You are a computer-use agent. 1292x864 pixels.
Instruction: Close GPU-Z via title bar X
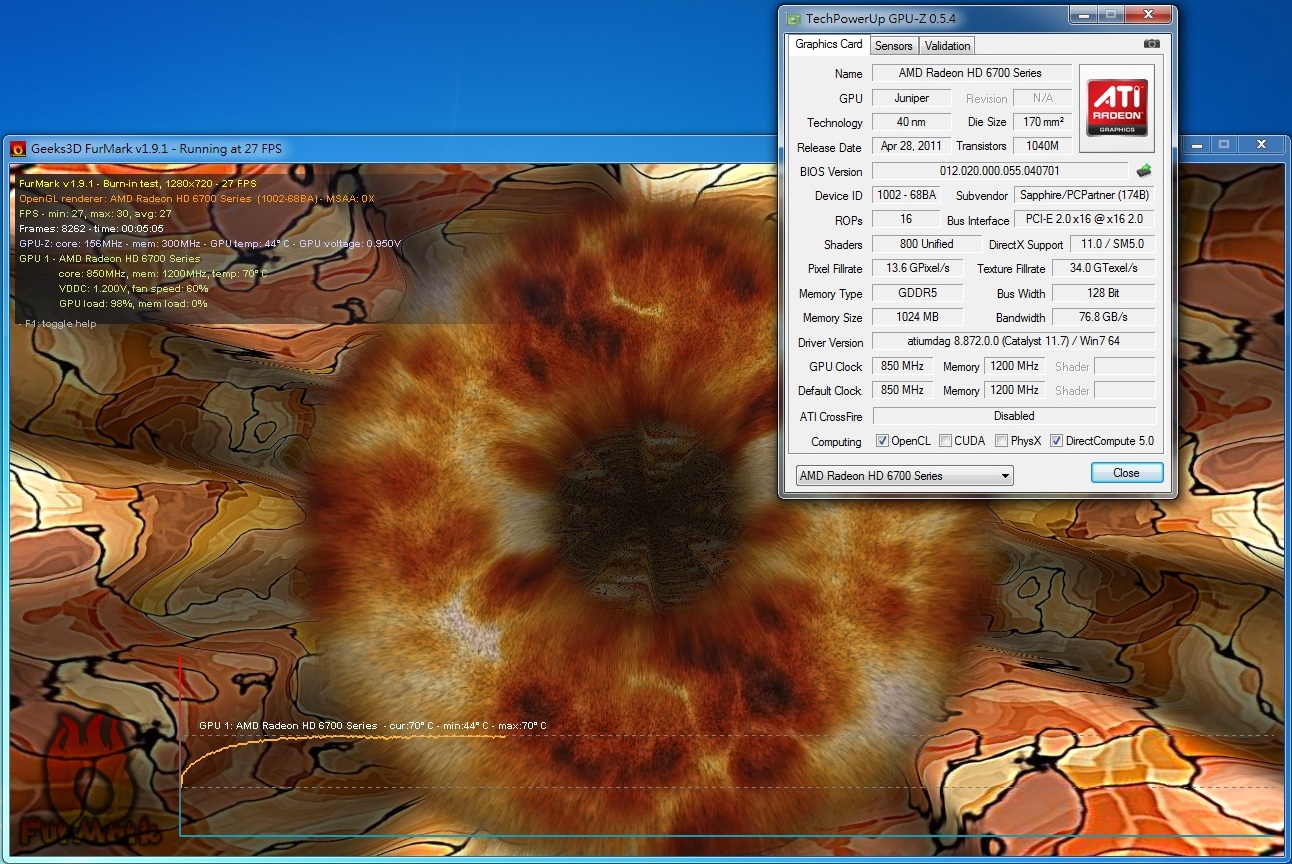click(x=1147, y=15)
